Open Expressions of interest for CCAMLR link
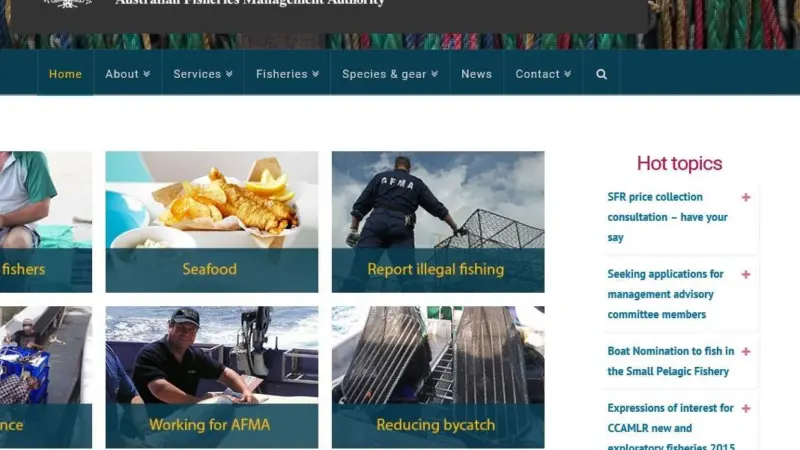The image size is (800, 450). pyautogui.click(x=671, y=428)
